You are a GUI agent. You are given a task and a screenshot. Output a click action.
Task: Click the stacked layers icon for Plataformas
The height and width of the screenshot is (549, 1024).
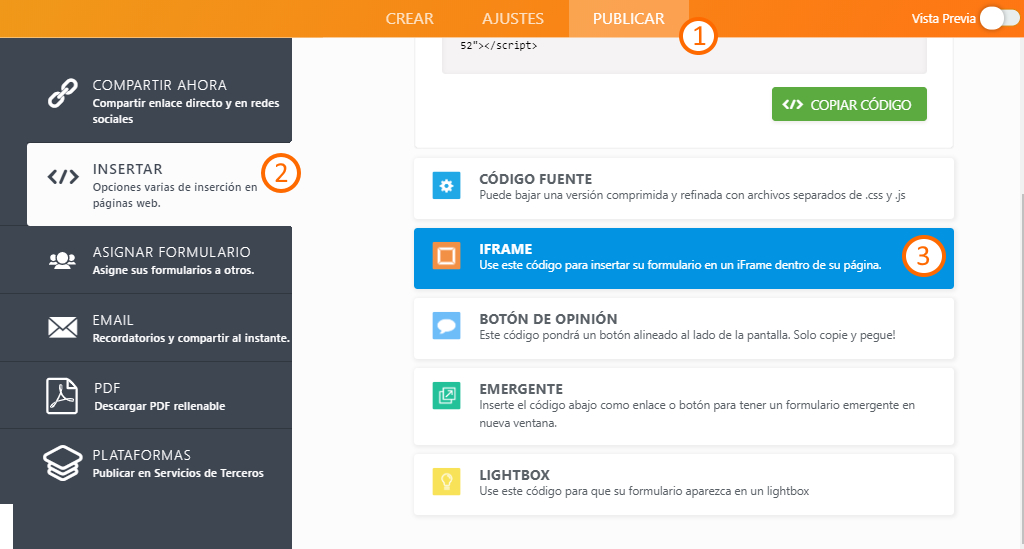click(x=63, y=463)
